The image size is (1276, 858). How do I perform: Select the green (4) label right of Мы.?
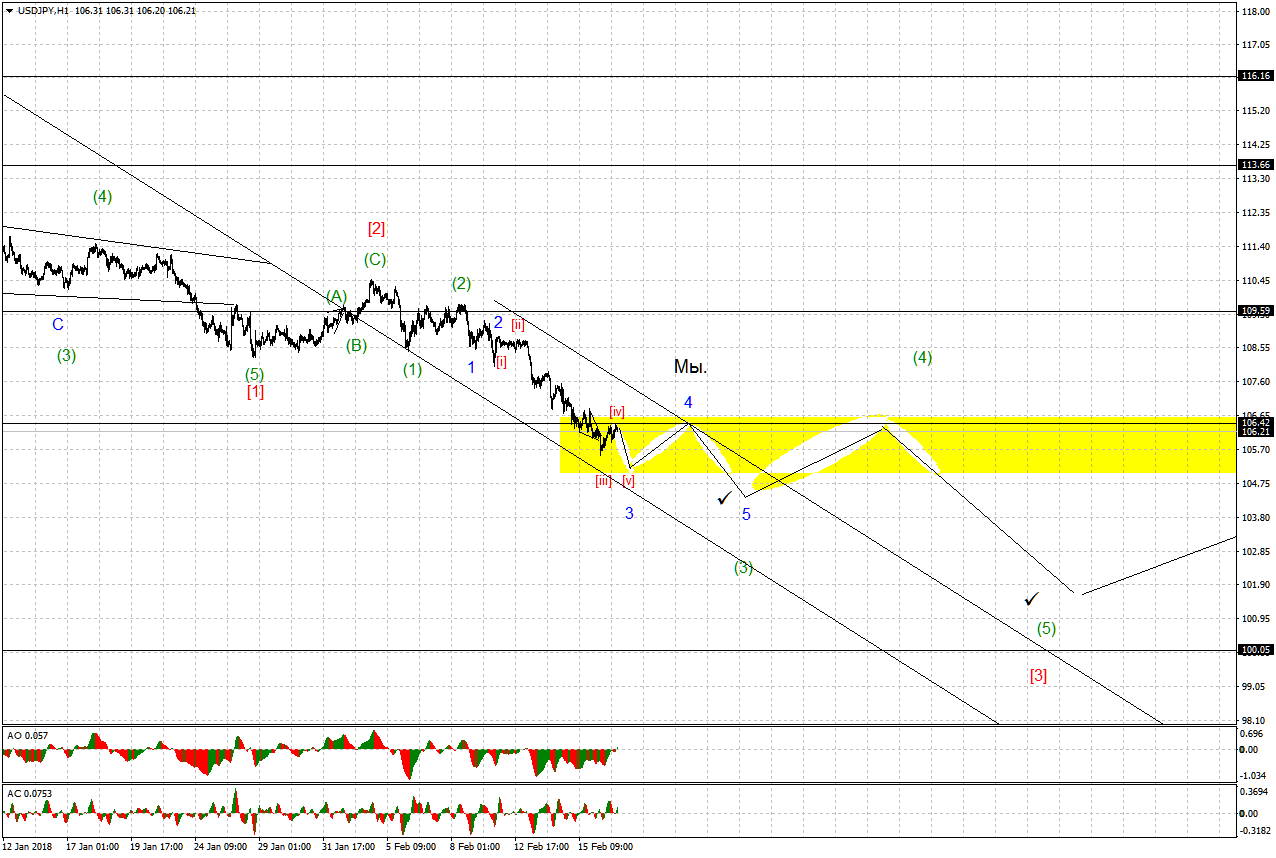point(922,358)
